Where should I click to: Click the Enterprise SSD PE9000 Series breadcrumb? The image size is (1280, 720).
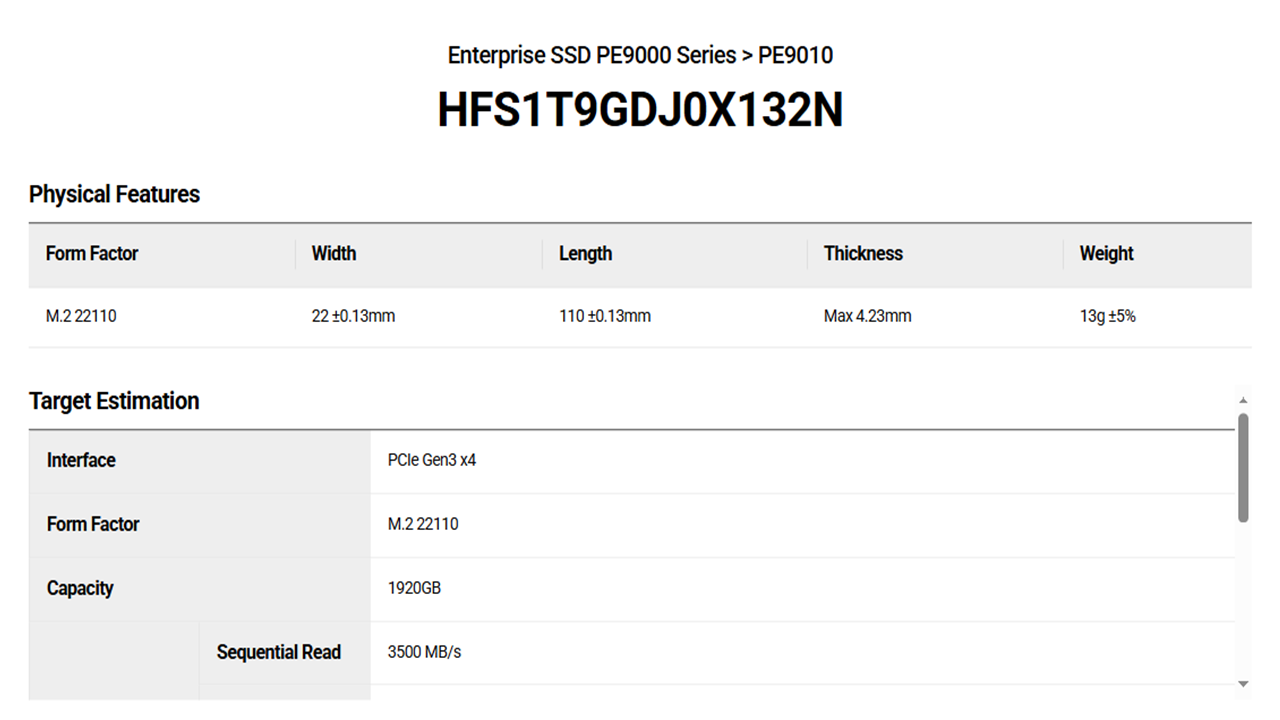click(592, 55)
